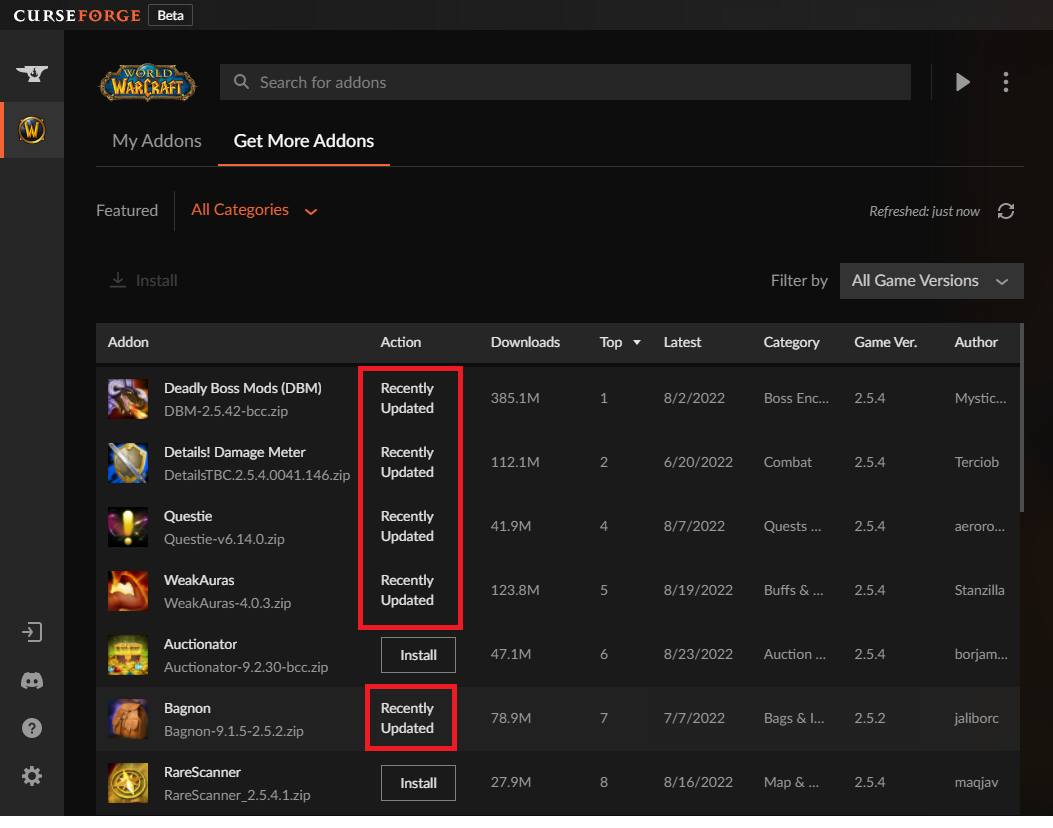Screen dimensions: 1053x828
Task: Click the Auctionator treasure chest thumbnail
Action: [x=128, y=655]
